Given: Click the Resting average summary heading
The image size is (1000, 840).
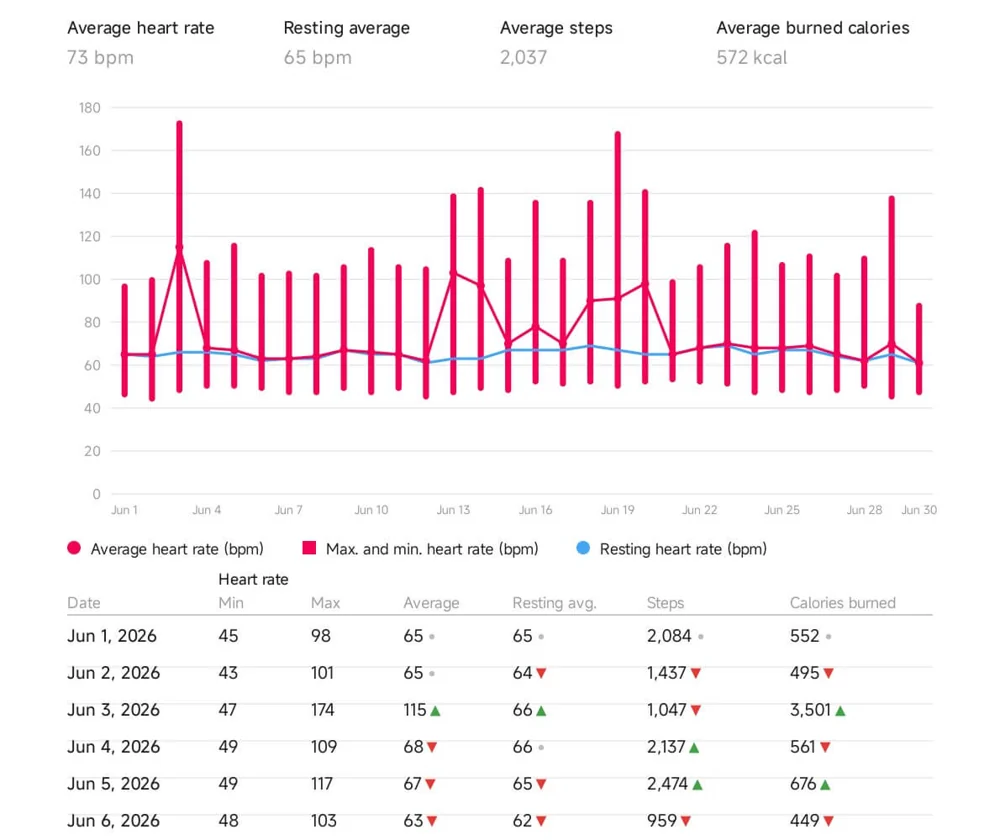Looking at the screenshot, I should 347,28.
